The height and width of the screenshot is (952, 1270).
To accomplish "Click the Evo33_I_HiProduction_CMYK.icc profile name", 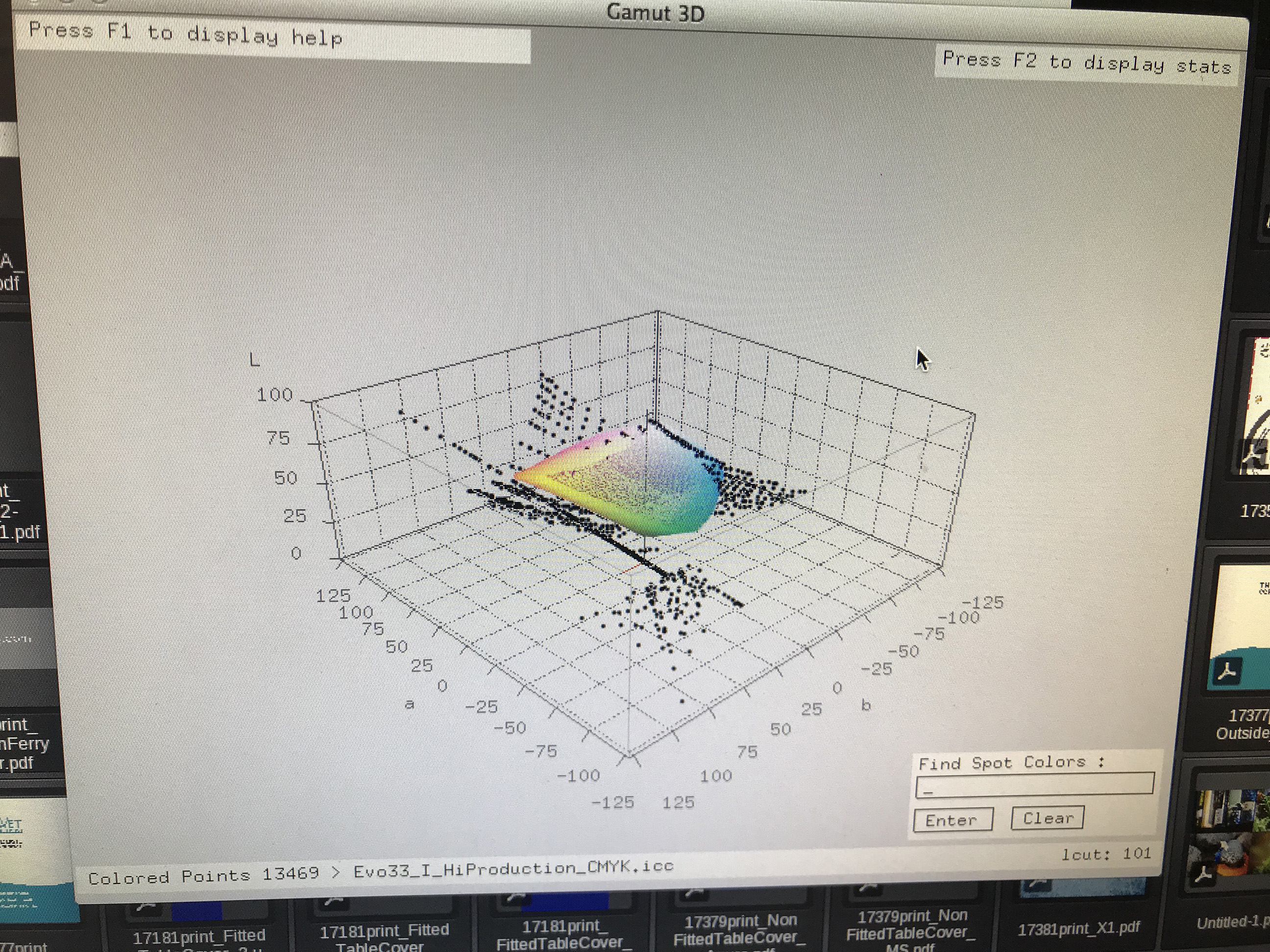I will point(513,869).
